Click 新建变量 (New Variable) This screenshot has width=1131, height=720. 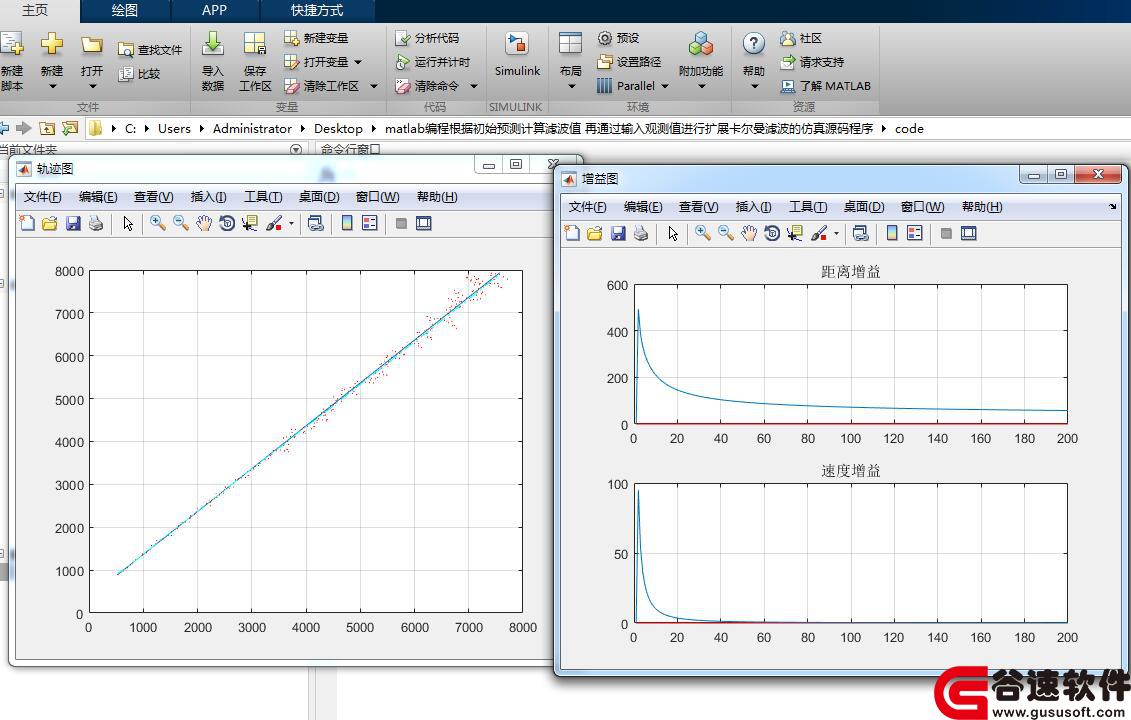click(316, 38)
